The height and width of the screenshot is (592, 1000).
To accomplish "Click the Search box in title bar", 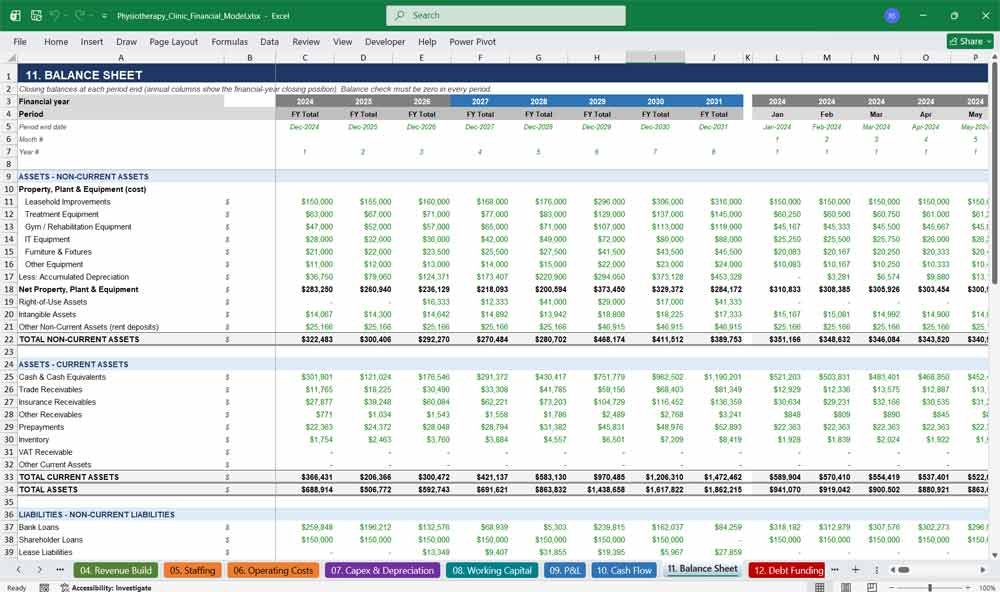I will tap(506, 15).
